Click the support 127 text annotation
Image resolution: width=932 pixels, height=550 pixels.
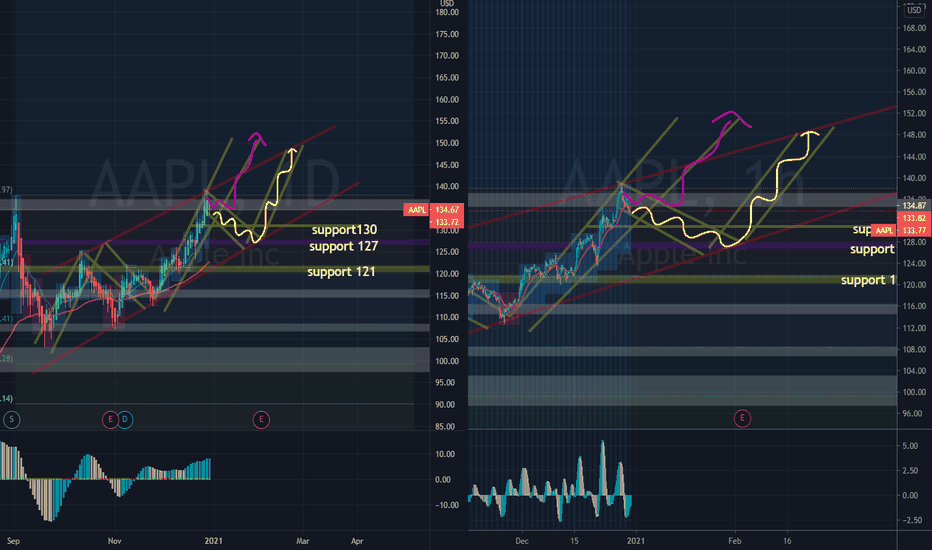[x=344, y=246]
